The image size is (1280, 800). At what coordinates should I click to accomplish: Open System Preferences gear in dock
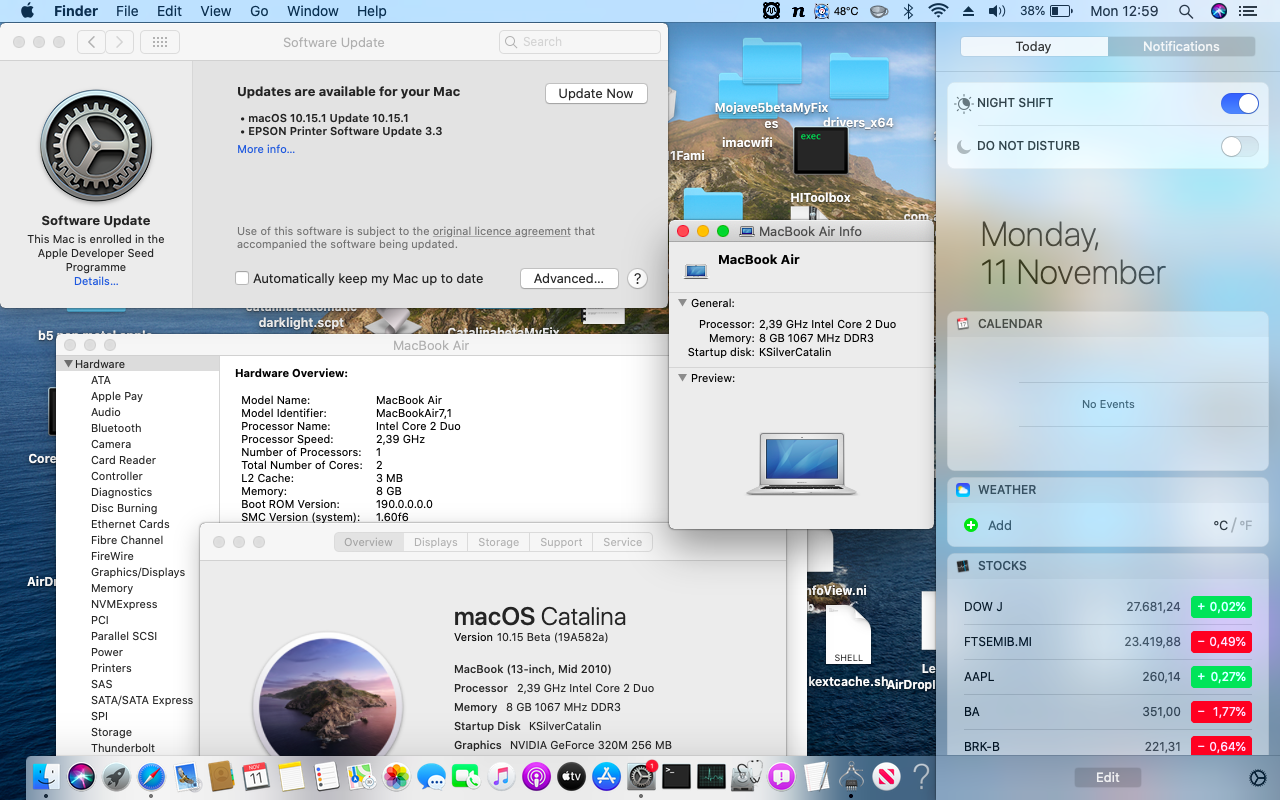pos(641,775)
